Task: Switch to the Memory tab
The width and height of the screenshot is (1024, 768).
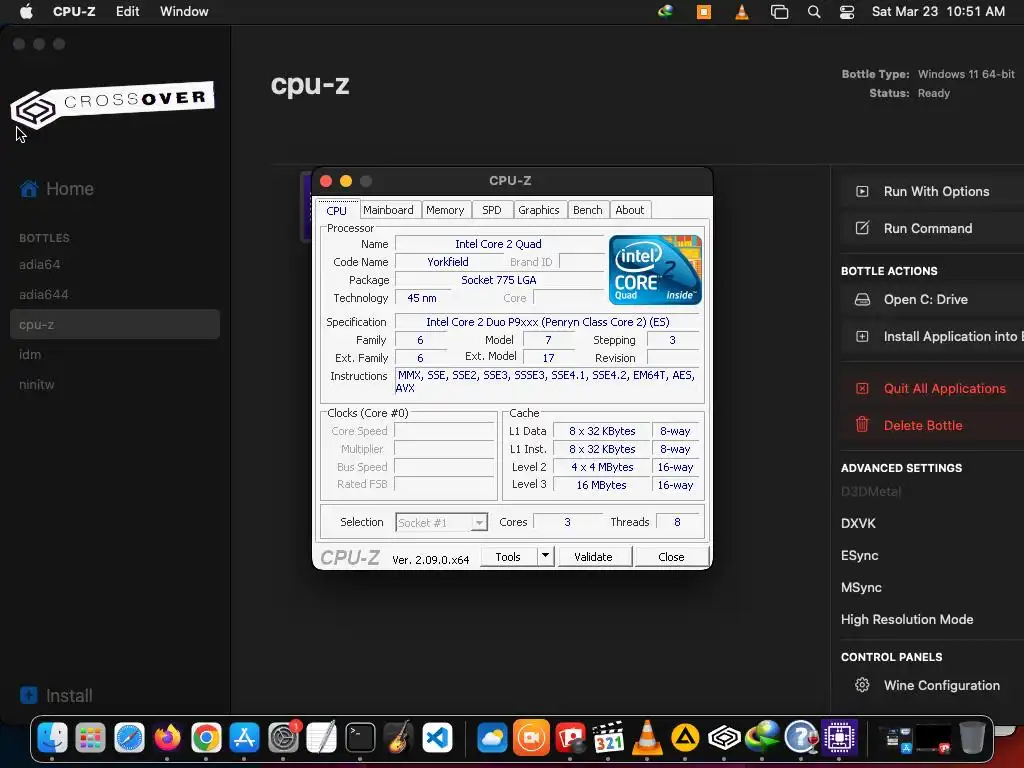Action: (x=445, y=210)
